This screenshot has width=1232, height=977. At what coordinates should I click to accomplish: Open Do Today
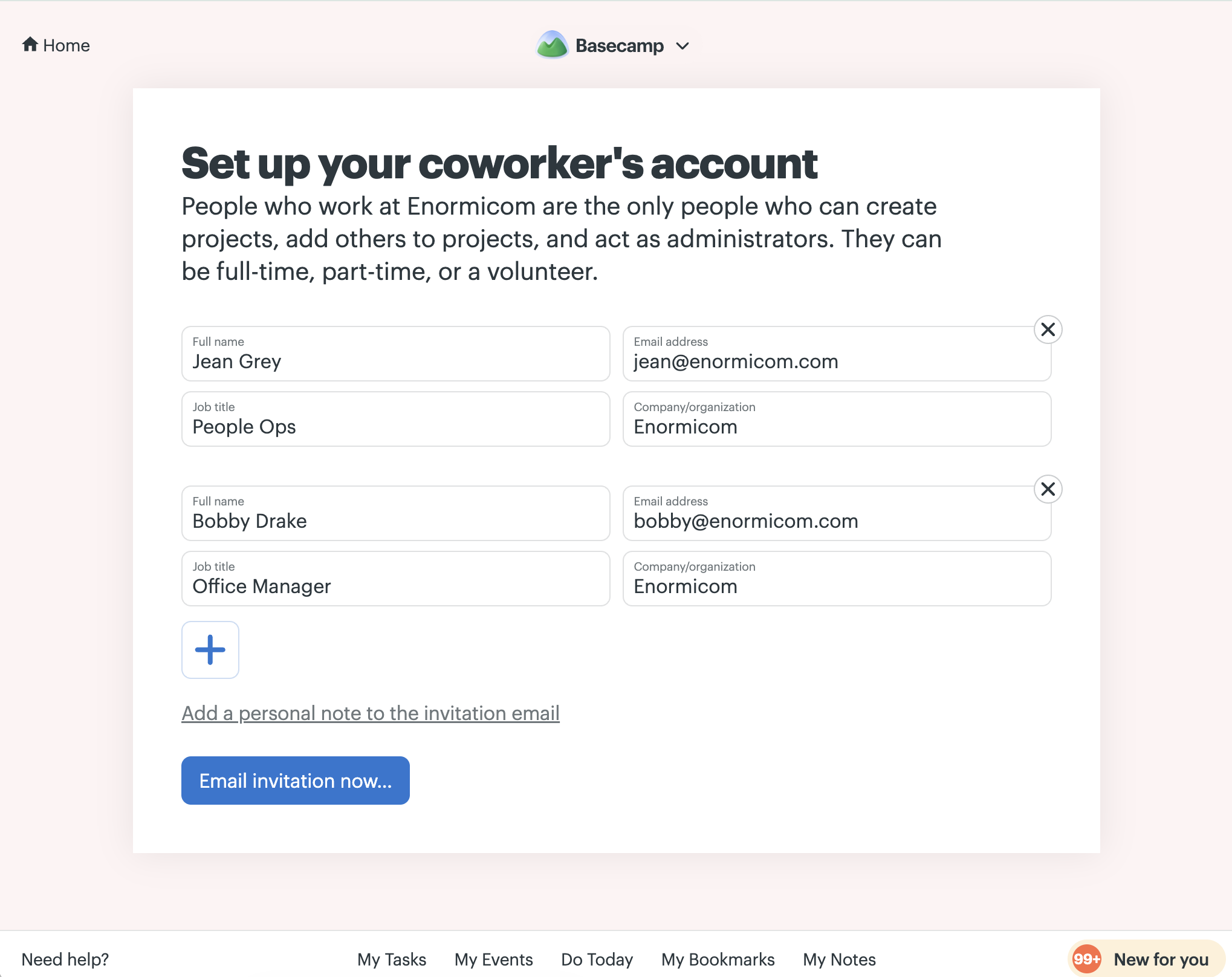click(x=597, y=959)
